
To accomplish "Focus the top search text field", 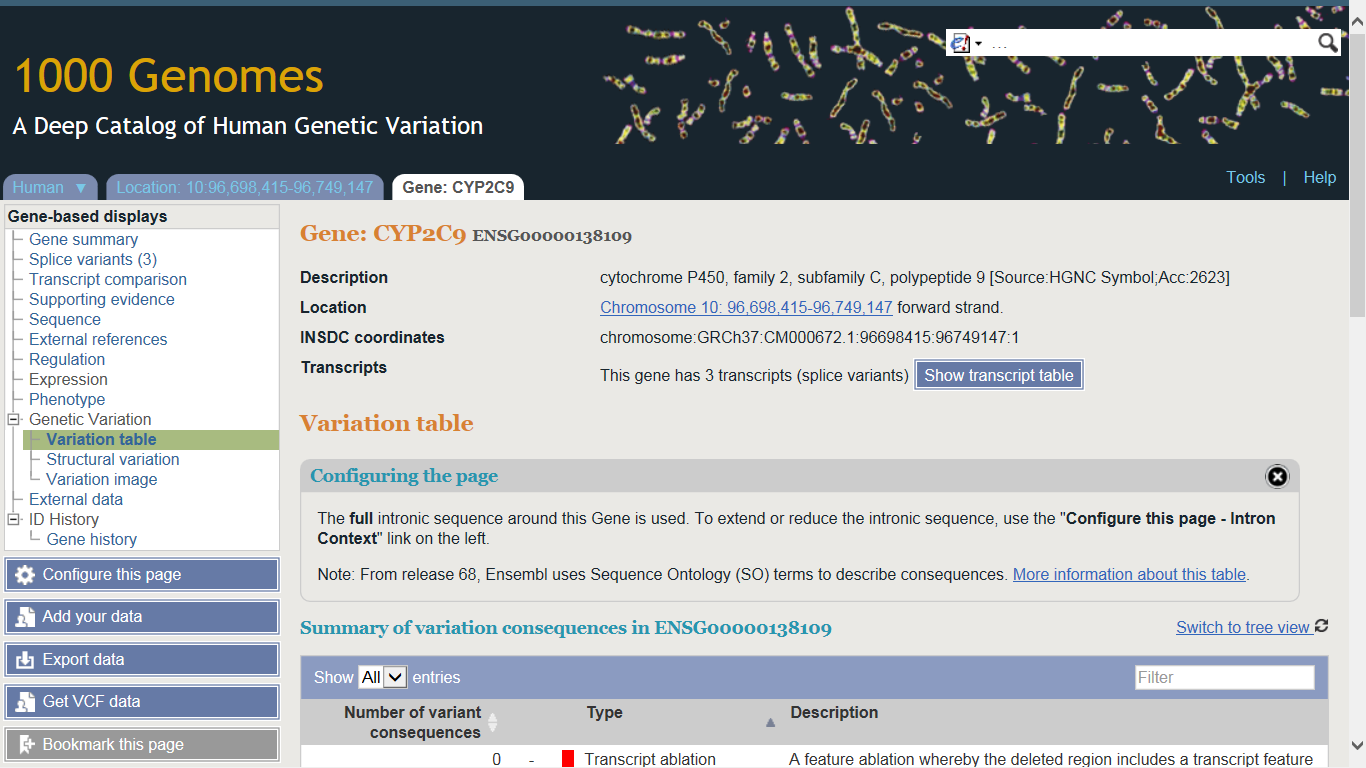I will (x=1150, y=43).
